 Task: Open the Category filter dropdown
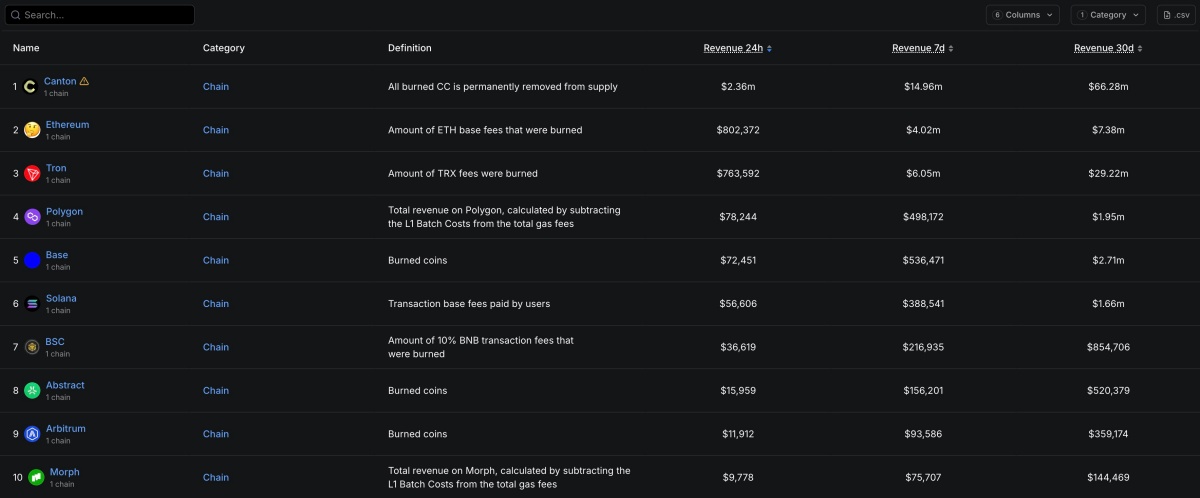pyautogui.click(x=1109, y=15)
